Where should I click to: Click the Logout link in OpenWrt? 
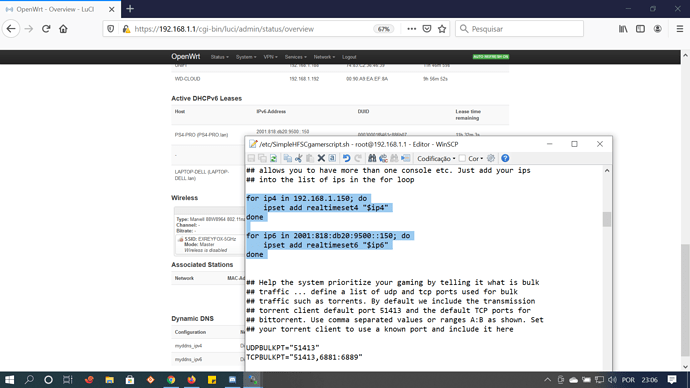[349, 57]
